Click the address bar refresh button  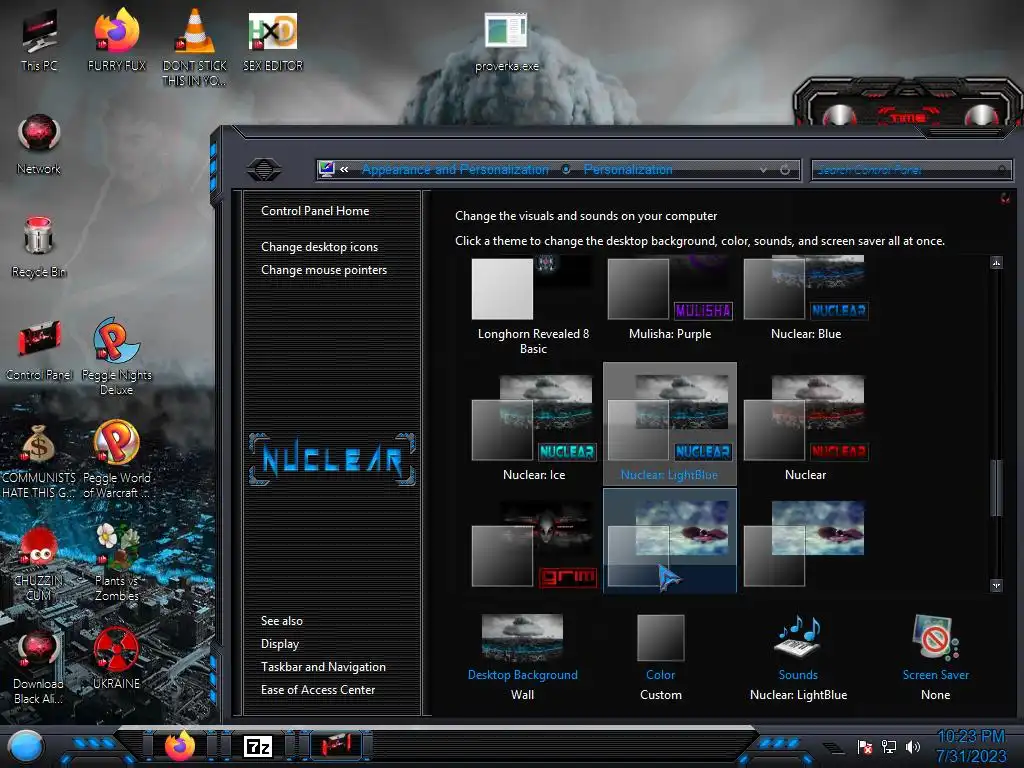pyautogui.click(x=785, y=170)
